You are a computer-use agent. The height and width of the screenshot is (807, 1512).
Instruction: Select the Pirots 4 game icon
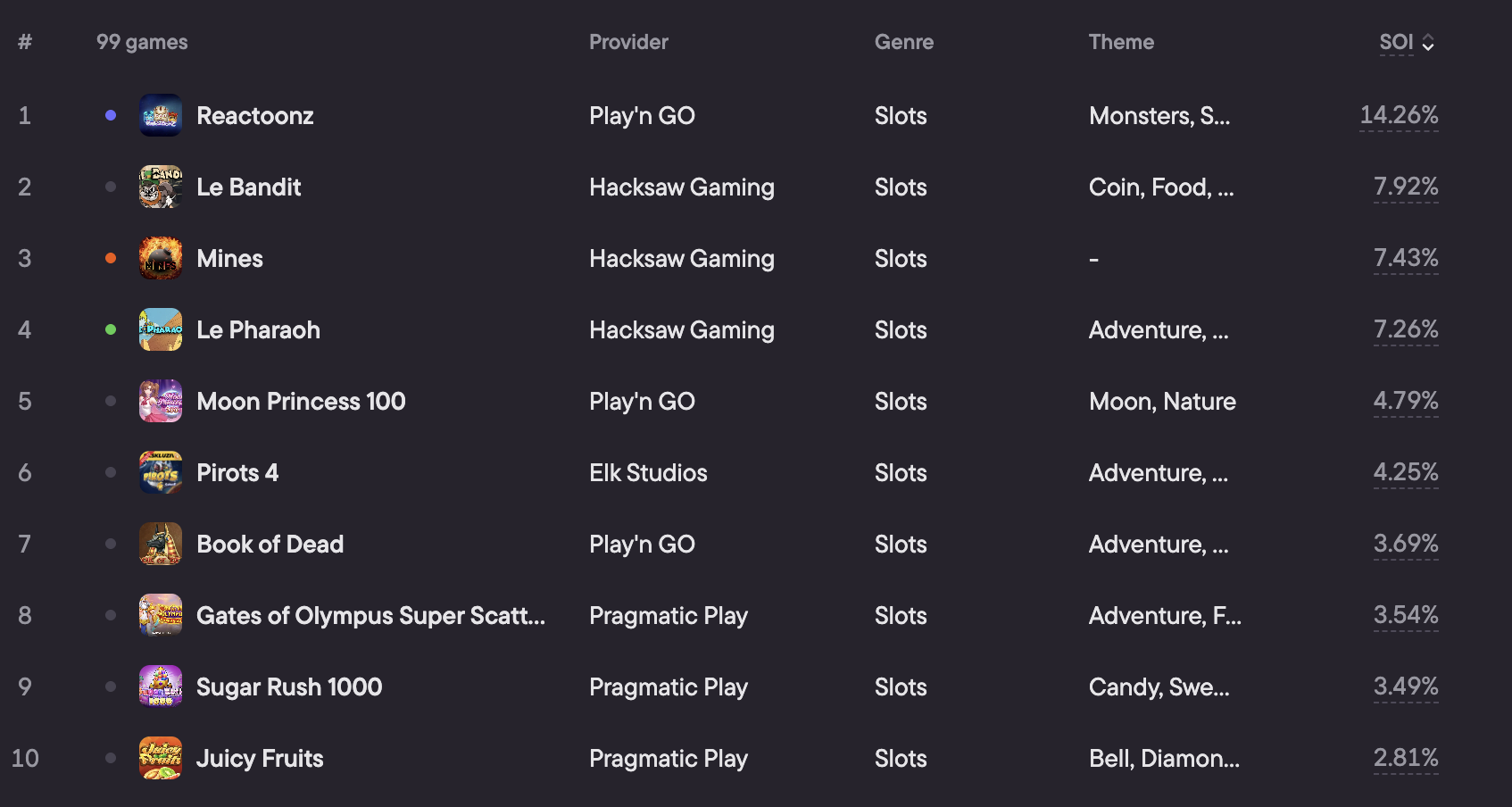coord(161,472)
